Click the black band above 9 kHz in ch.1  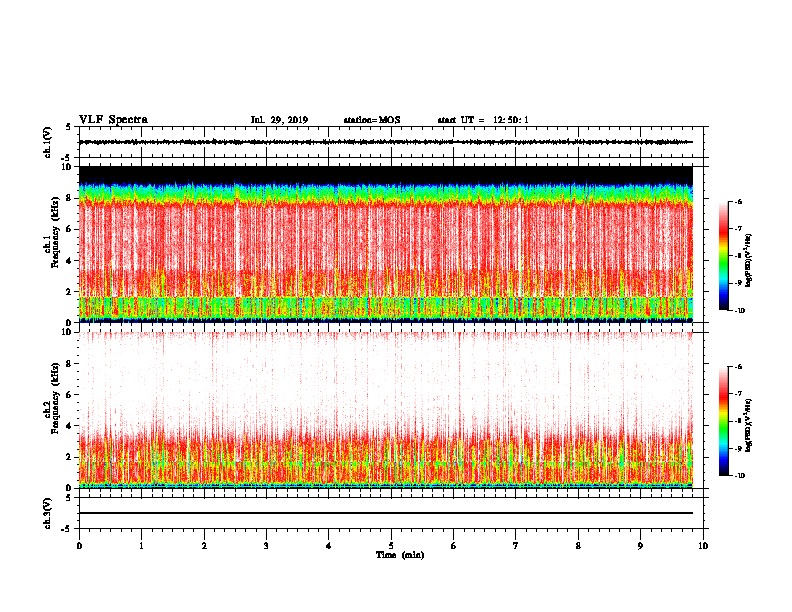pos(386,175)
